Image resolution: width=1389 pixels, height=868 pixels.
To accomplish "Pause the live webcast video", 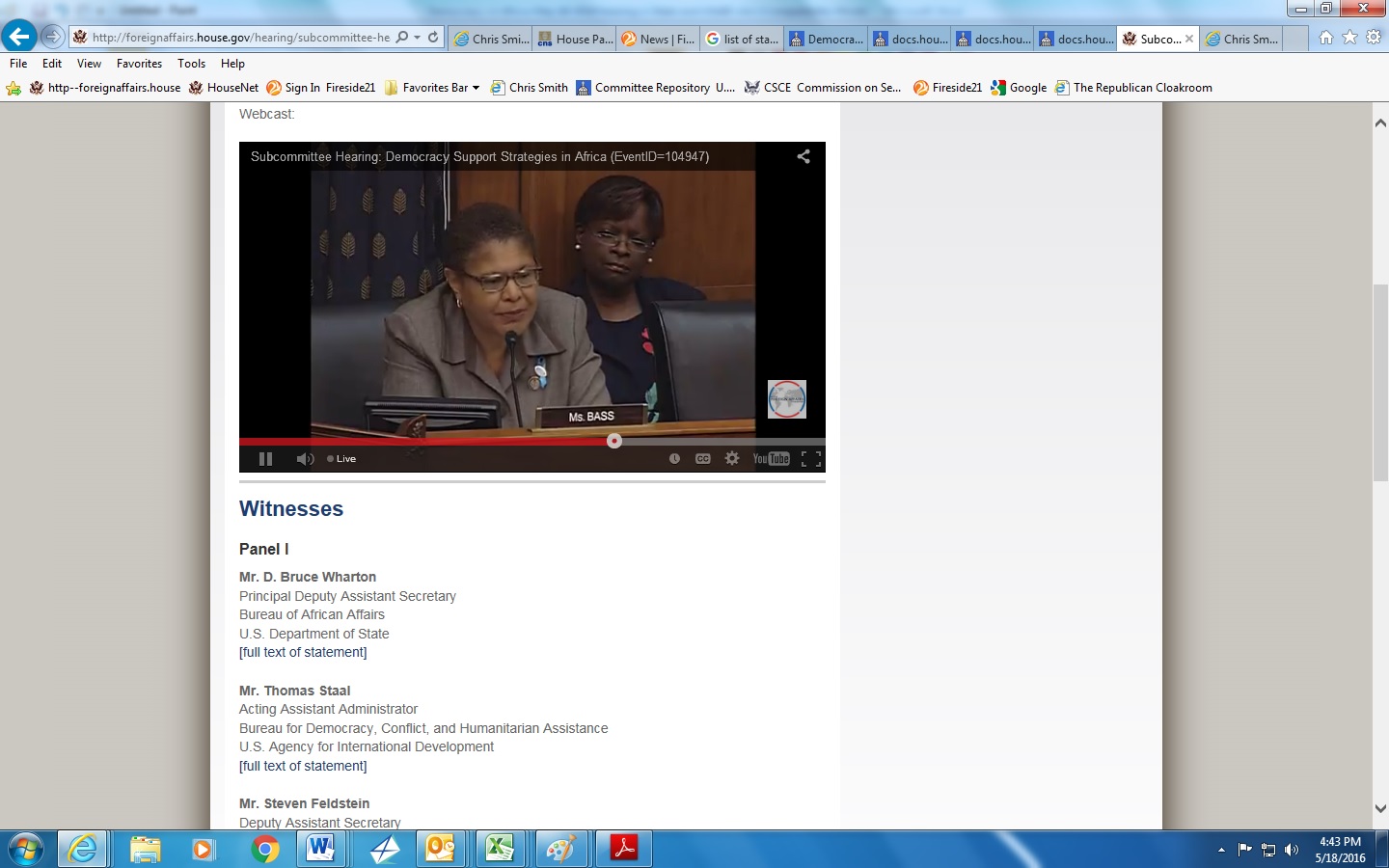I will pyautogui.click(x=266, y=459).
